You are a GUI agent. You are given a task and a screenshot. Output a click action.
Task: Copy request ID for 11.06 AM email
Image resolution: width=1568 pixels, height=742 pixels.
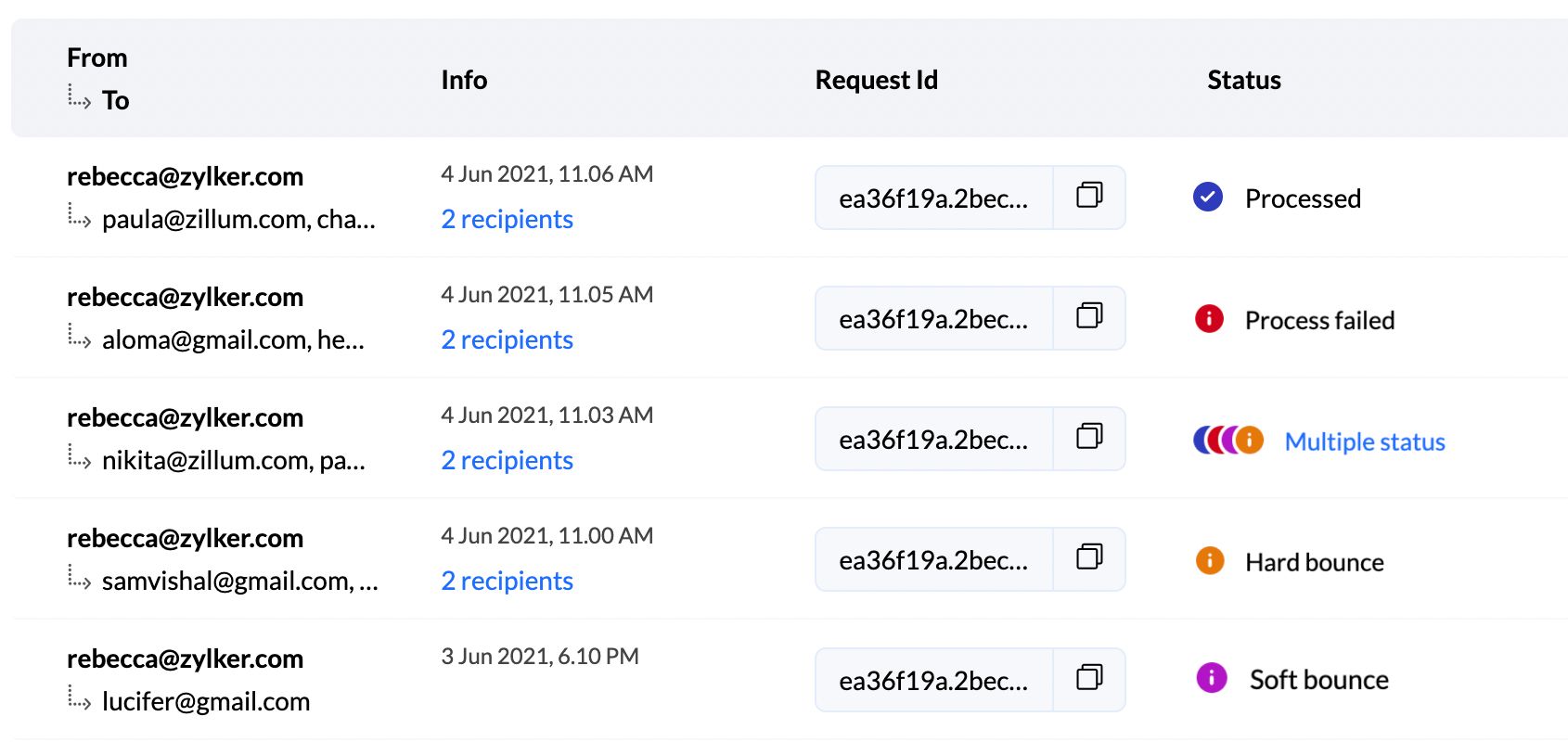click(x=1089, y=196)
